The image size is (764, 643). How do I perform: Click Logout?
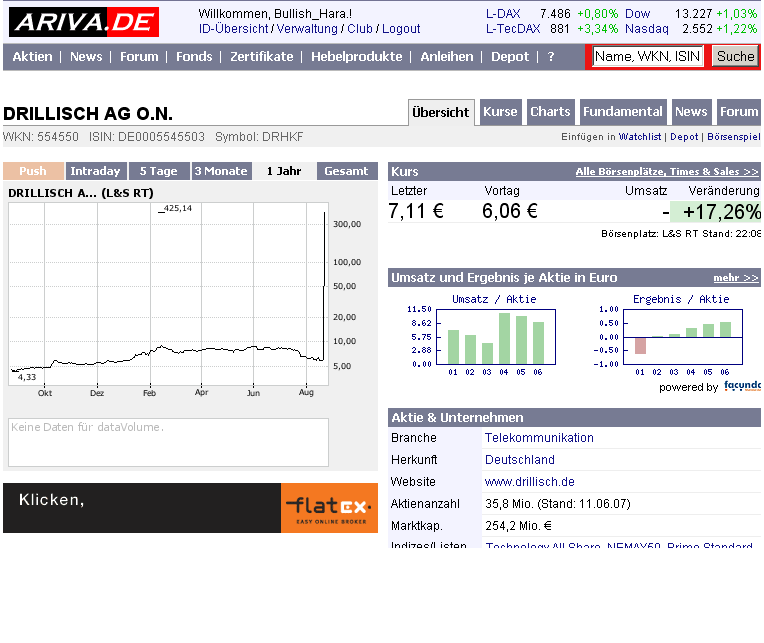(401, 29)
